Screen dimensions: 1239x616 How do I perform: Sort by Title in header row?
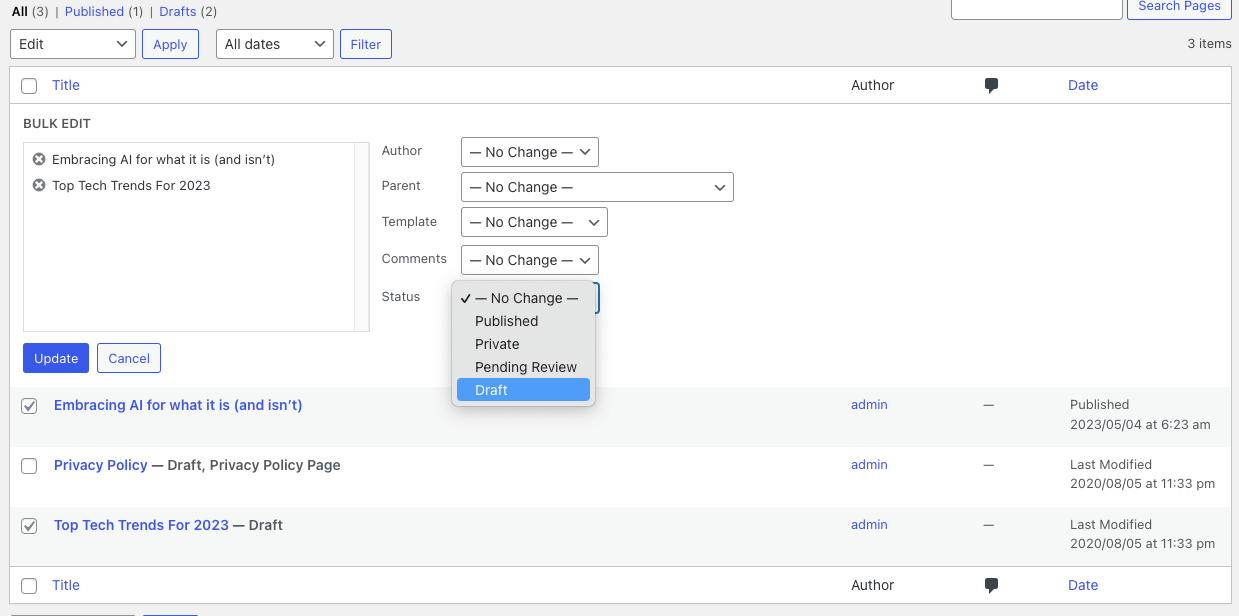(66, 85)
